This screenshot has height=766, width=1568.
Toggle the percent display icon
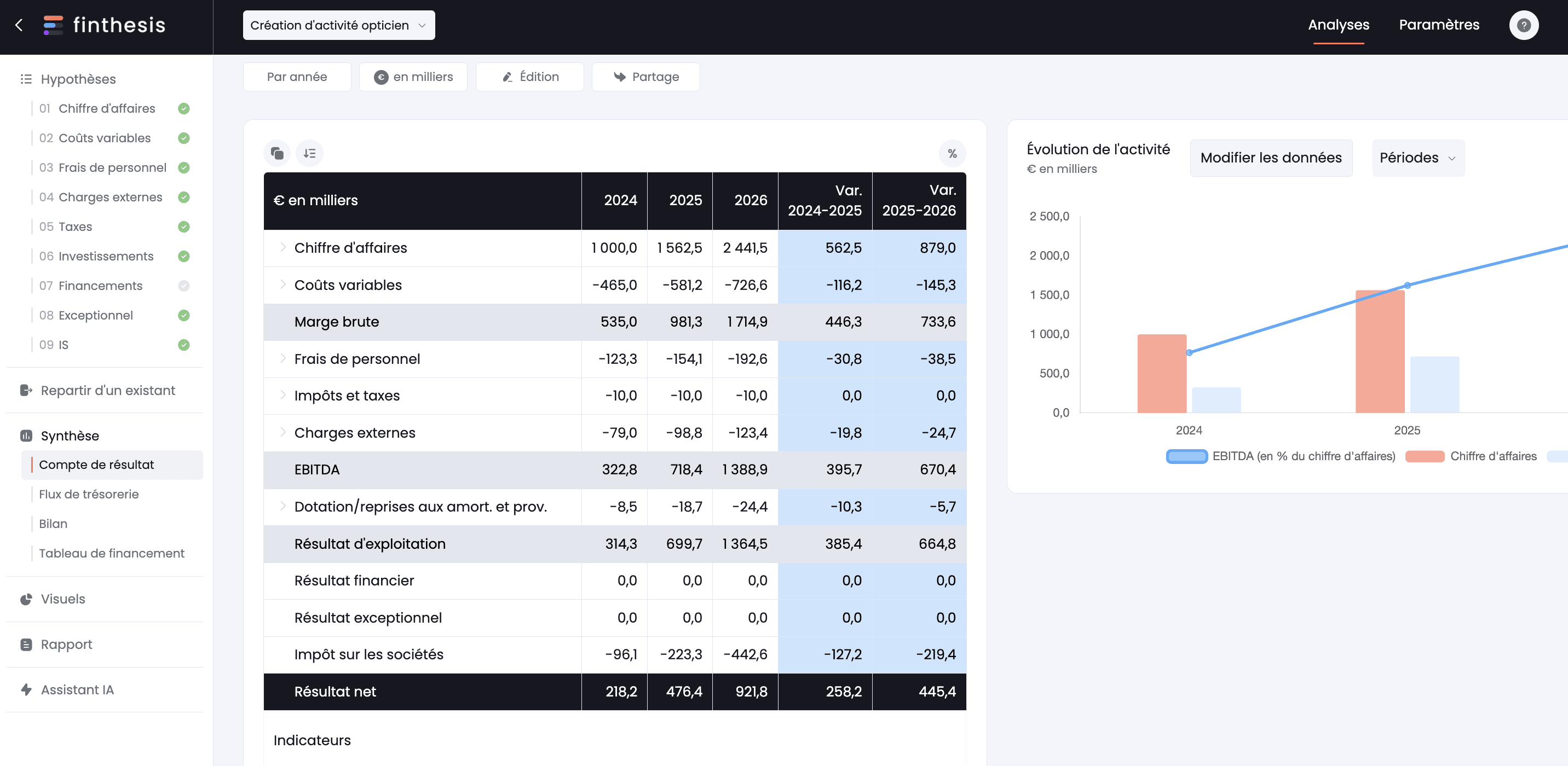tap(952, 153)
